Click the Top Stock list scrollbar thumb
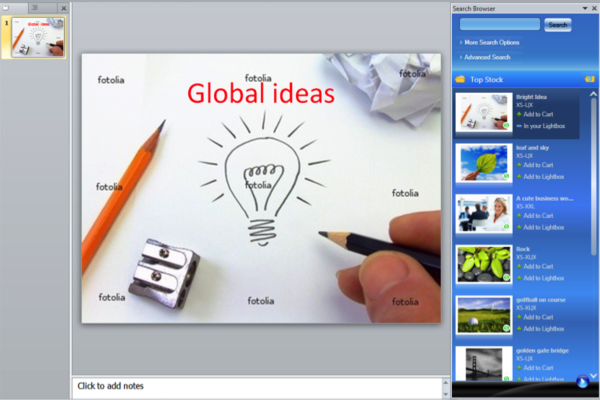Screen dimensions: 600x400 point(593,176)
